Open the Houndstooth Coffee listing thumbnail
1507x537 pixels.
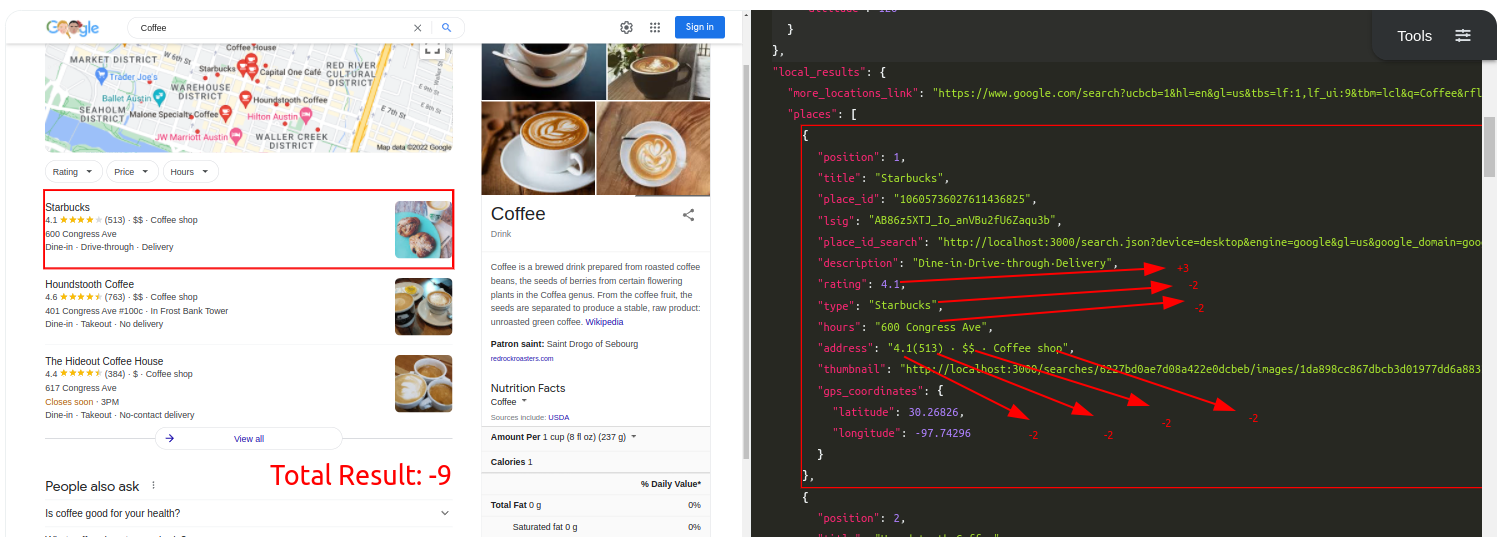point(423,306)
